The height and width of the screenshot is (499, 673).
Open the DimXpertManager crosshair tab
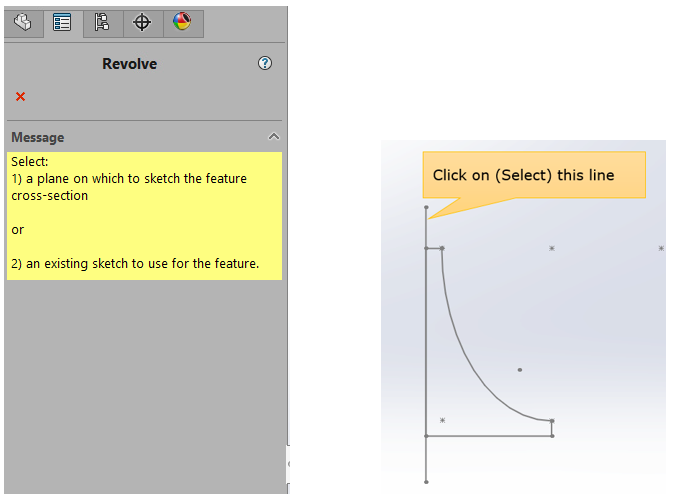[x=142, y=22]
